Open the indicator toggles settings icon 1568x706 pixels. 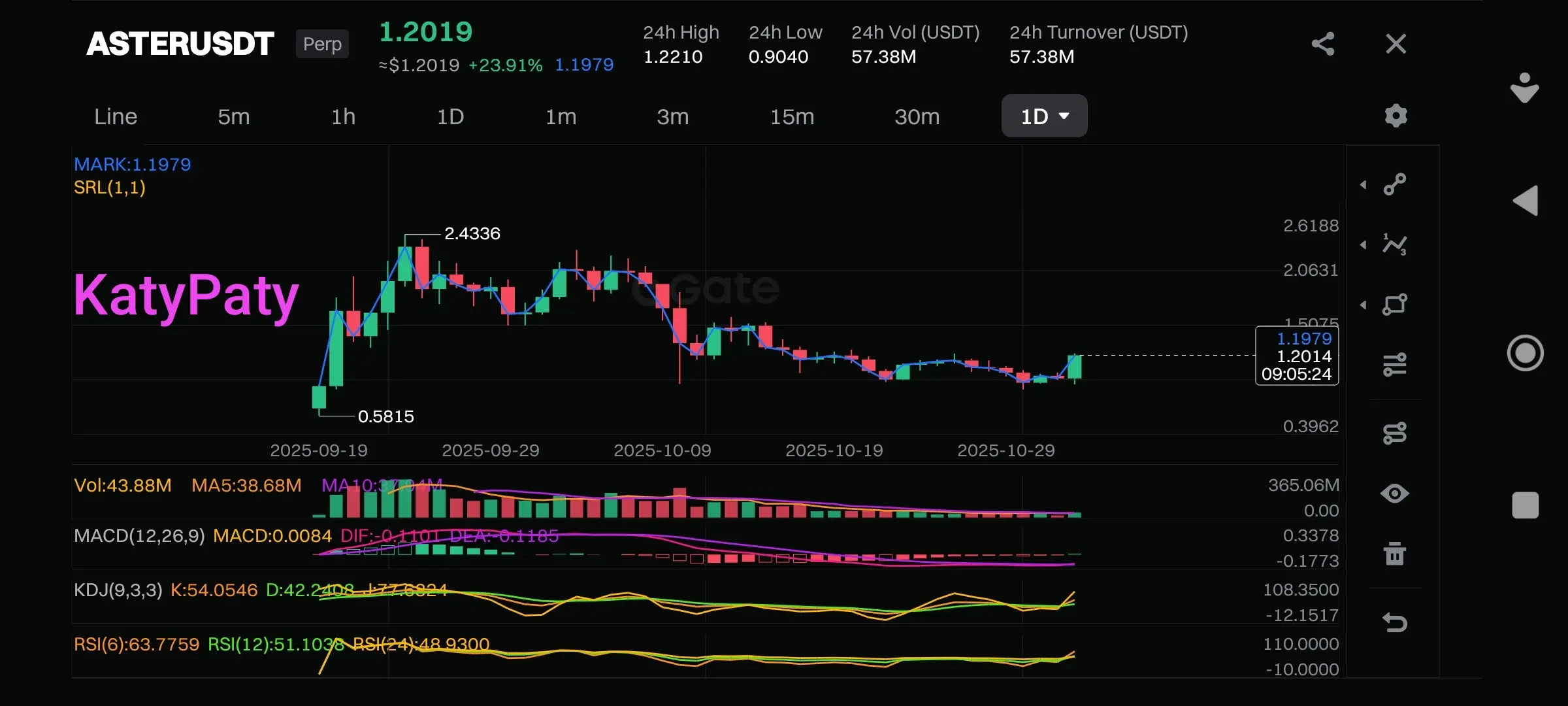click(1395, 433)
